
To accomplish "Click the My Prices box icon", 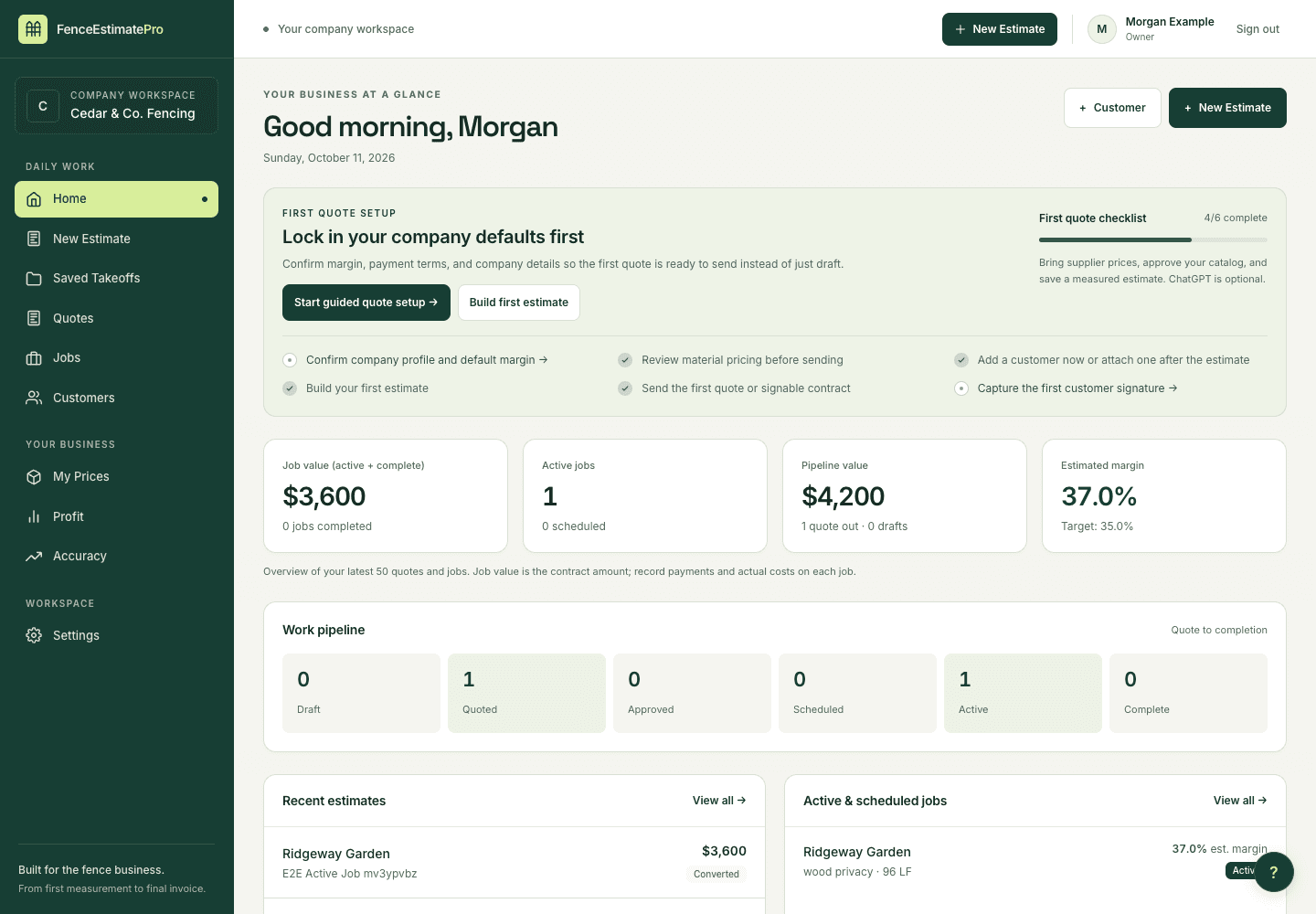I will coord(34,477).
